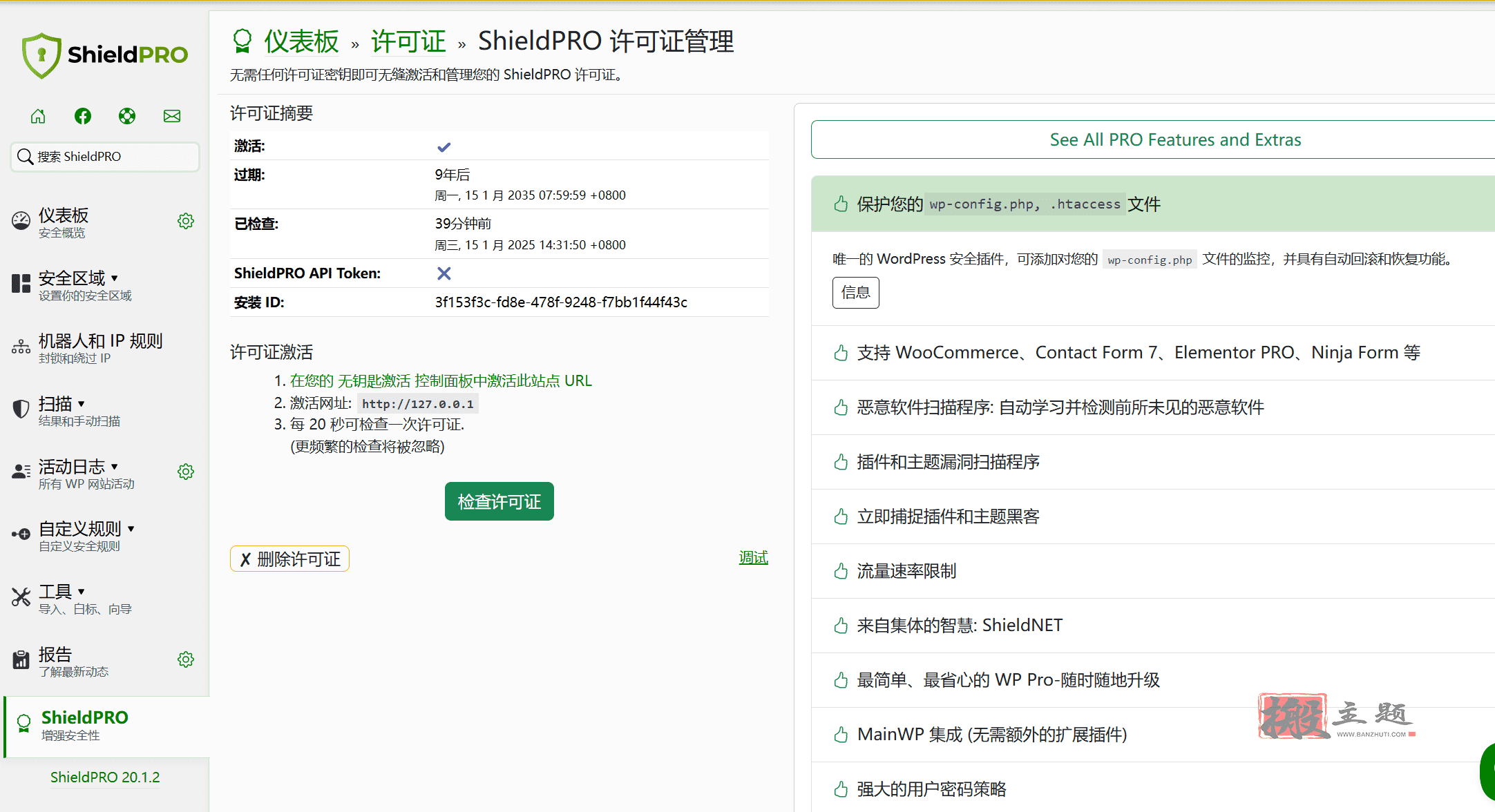
Task: Select the http://127.0.0.1 activation URL
Action: (418, 404)
